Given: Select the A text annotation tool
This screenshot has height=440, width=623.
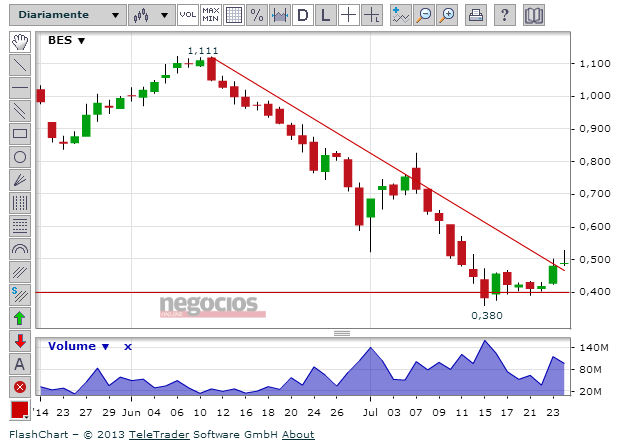Looking at the screenshot, I should click(20, 364).
